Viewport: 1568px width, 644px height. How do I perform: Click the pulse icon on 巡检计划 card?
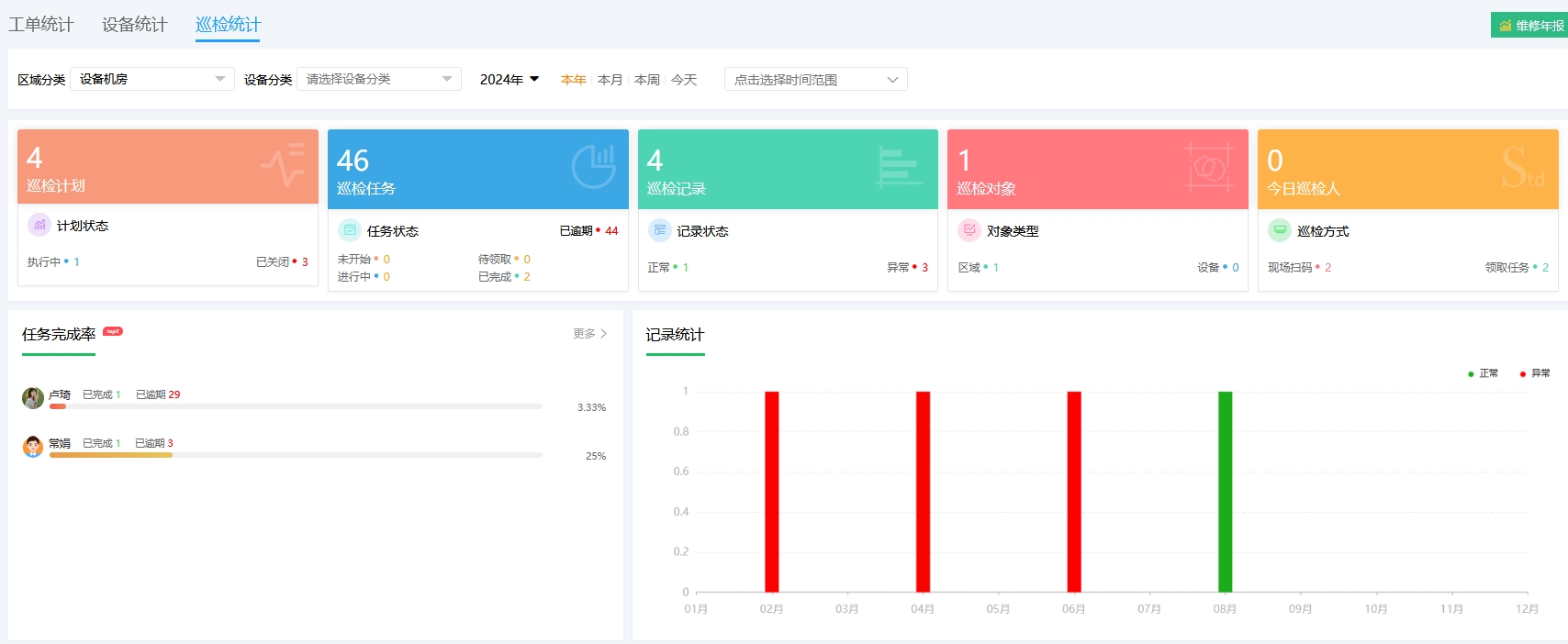[283, 165]
